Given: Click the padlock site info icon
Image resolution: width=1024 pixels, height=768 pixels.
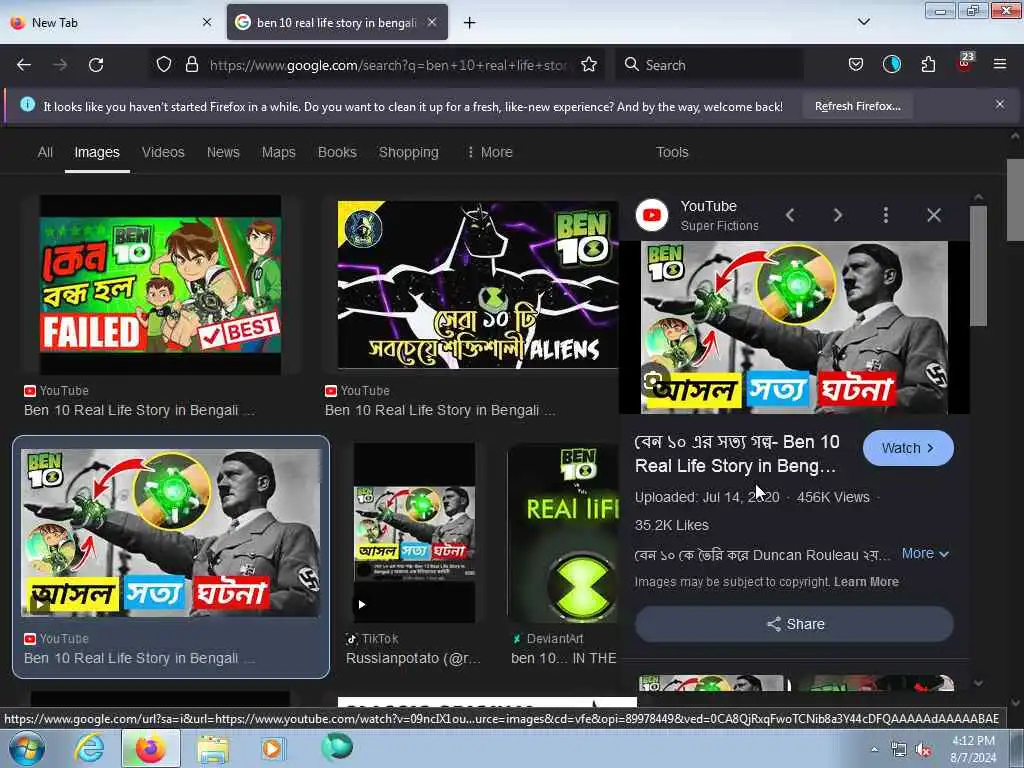Looking at the screenshot, I should pos(191,65).
